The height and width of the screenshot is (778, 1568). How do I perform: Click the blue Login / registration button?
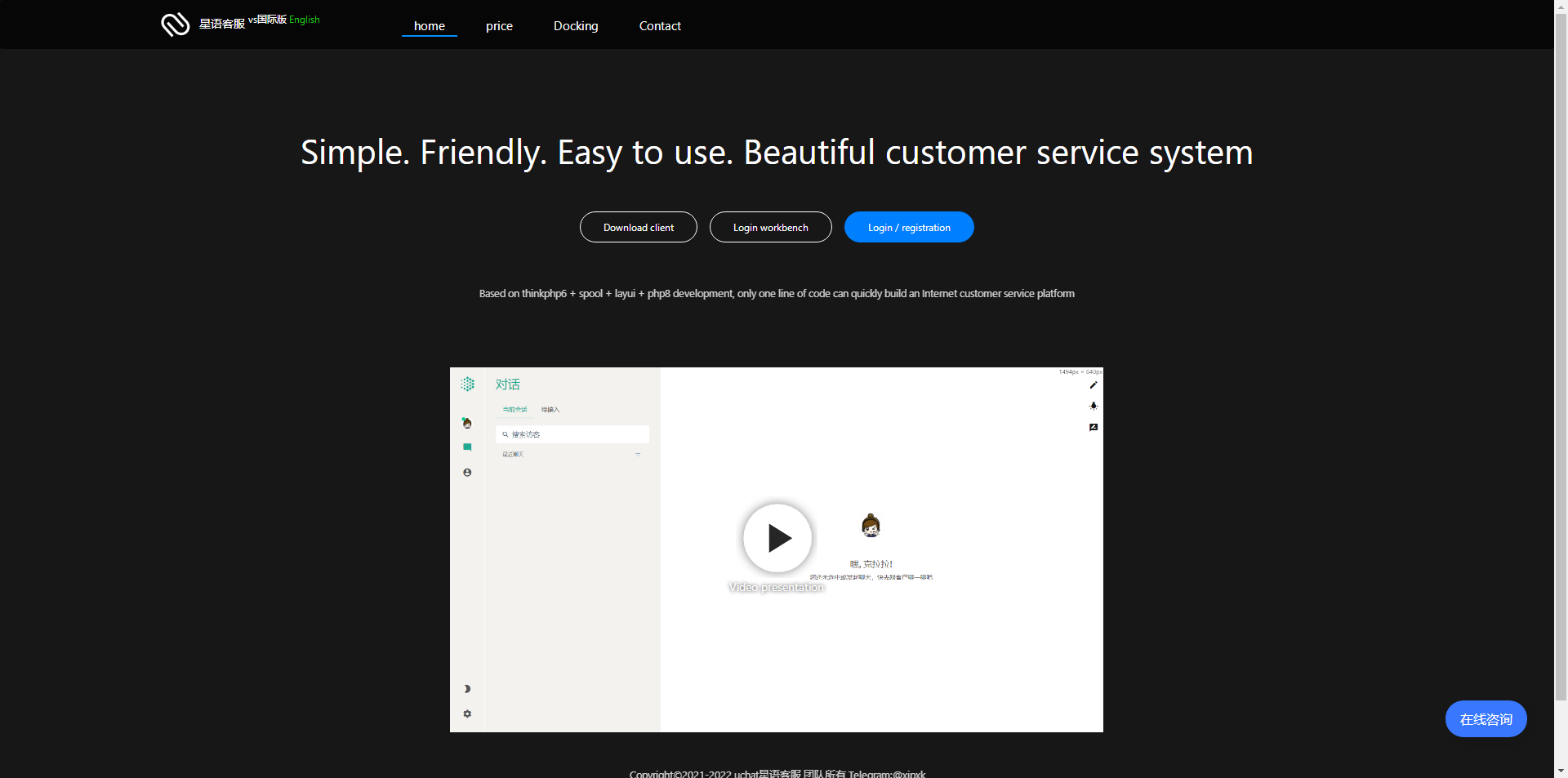click(909, 228)
